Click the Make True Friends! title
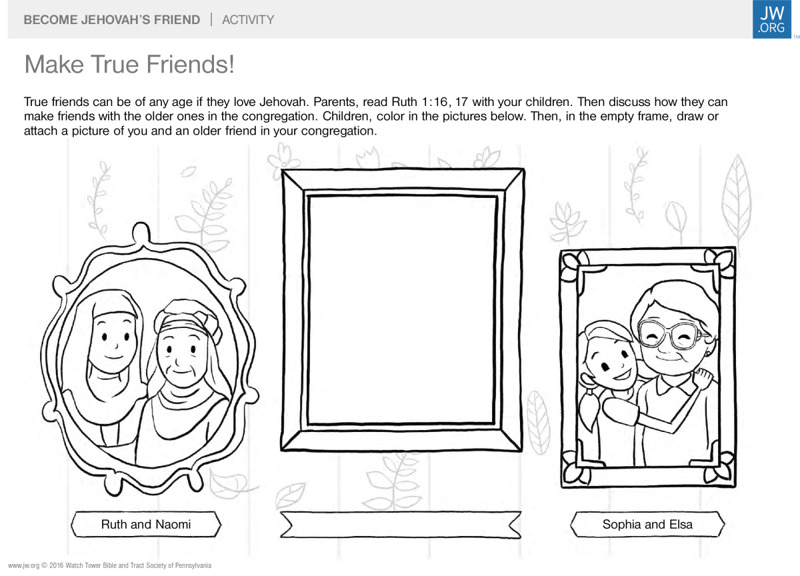The height and width of the screenshot is (576, 800). pos(129,65)
